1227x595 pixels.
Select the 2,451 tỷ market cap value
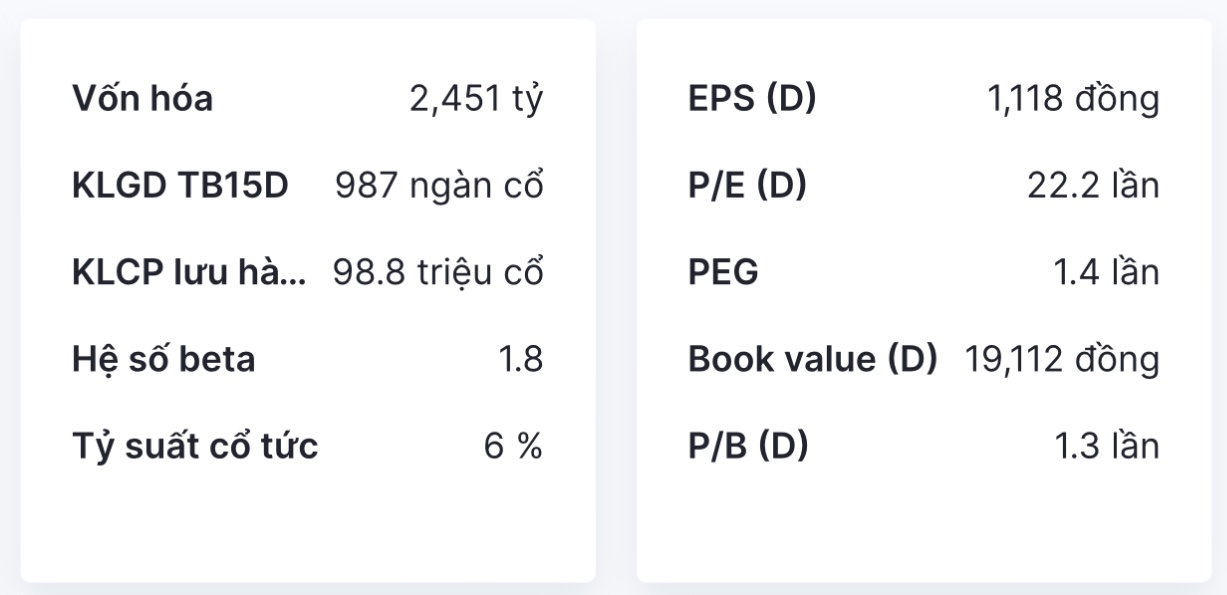pyautogui.click(x=476, y=99)
